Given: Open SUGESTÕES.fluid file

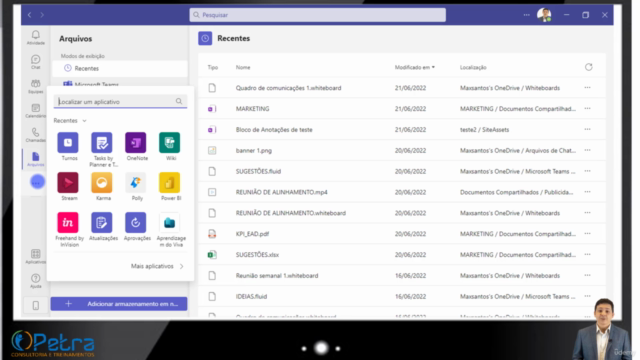Looking at the screenshot, I should (258, 171).
